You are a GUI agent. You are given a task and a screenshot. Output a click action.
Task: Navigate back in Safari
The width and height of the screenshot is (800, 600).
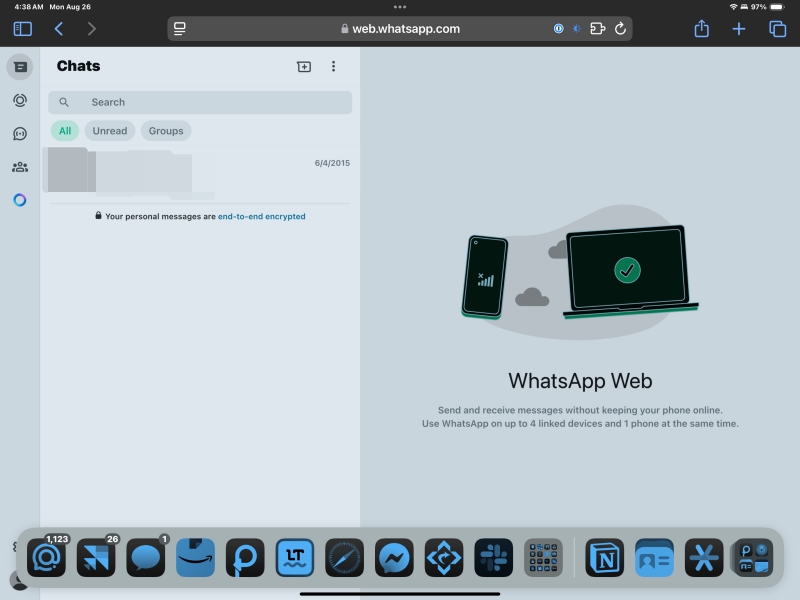pos(59,29)
